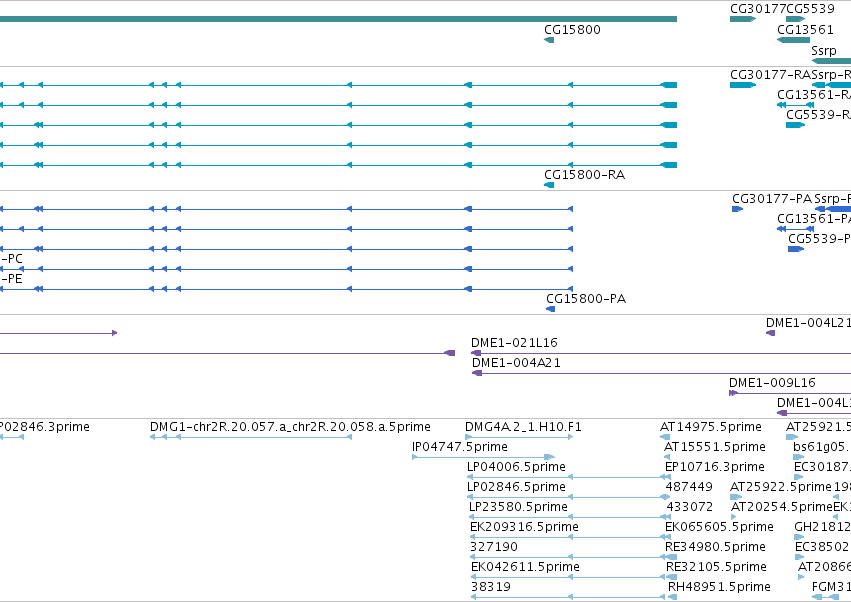This screenshot has height=602, width=851.
Task: Select the -PE protein label
Action: [11, 279]
